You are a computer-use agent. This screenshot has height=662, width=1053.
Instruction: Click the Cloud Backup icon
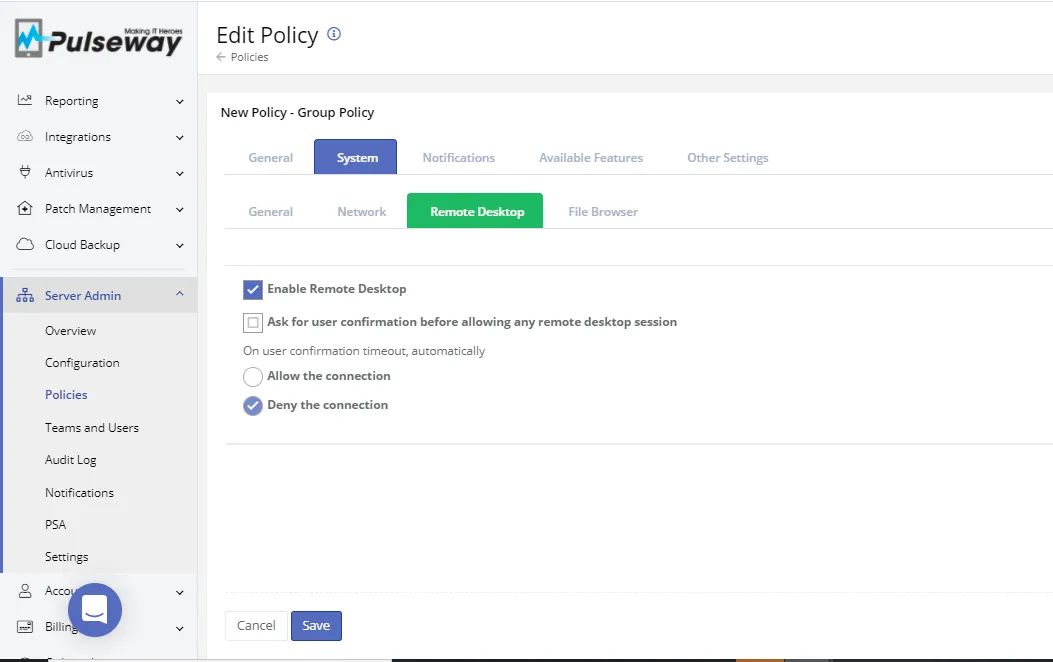tap(25, 245)
